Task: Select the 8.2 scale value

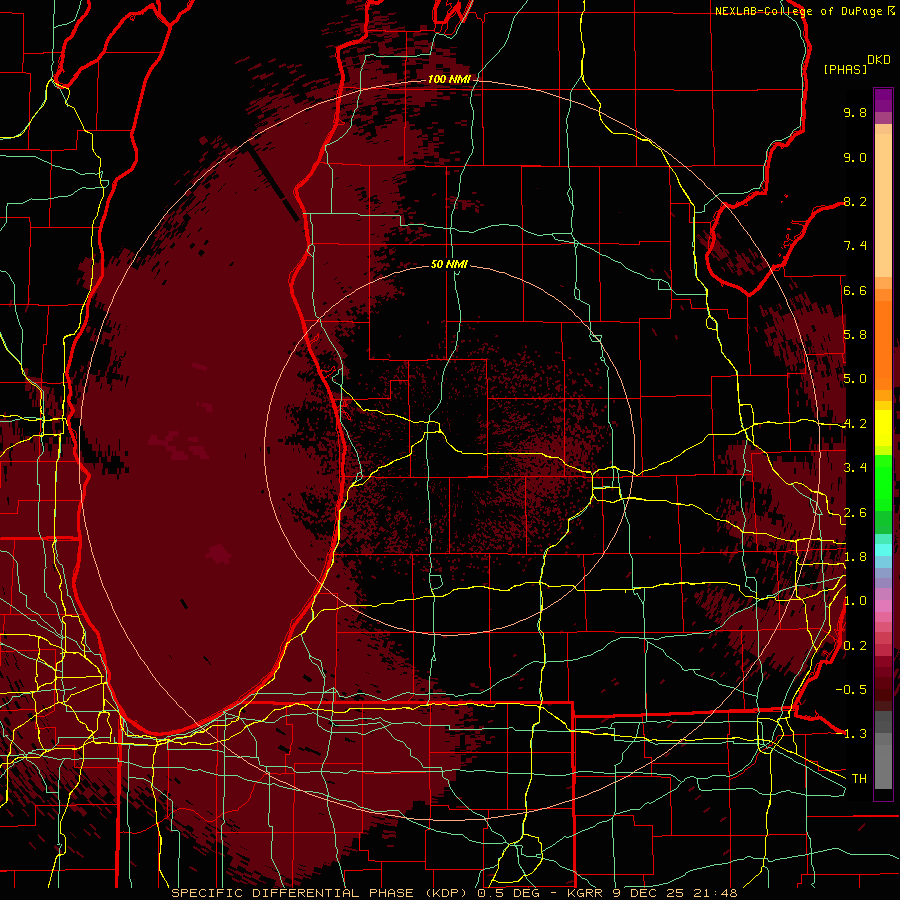Action: 855,201
